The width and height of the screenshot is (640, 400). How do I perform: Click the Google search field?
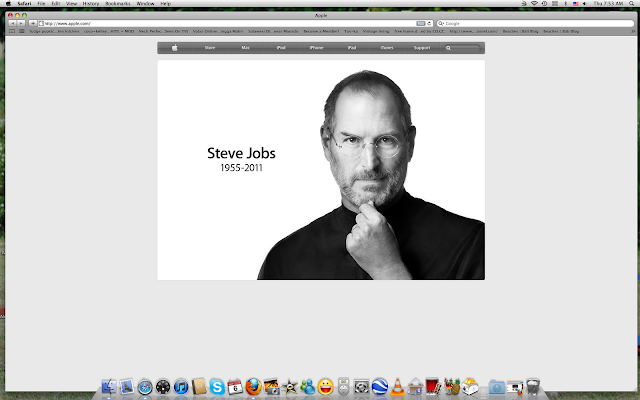click(x=535, y=24)
